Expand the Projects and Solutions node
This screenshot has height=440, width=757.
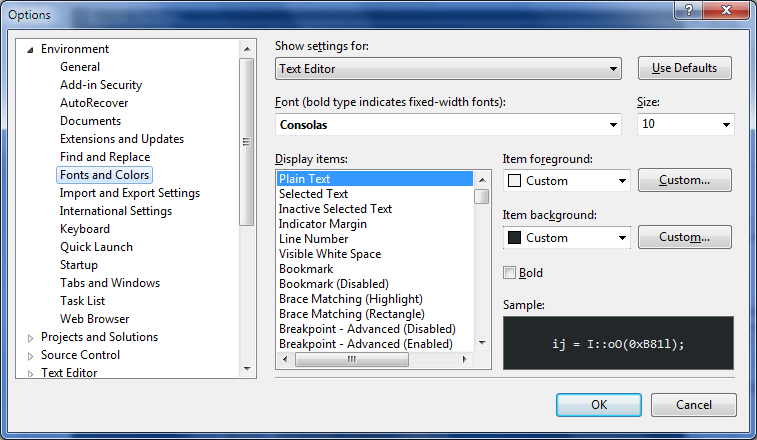pyautogui.click(x=30, y=338)
